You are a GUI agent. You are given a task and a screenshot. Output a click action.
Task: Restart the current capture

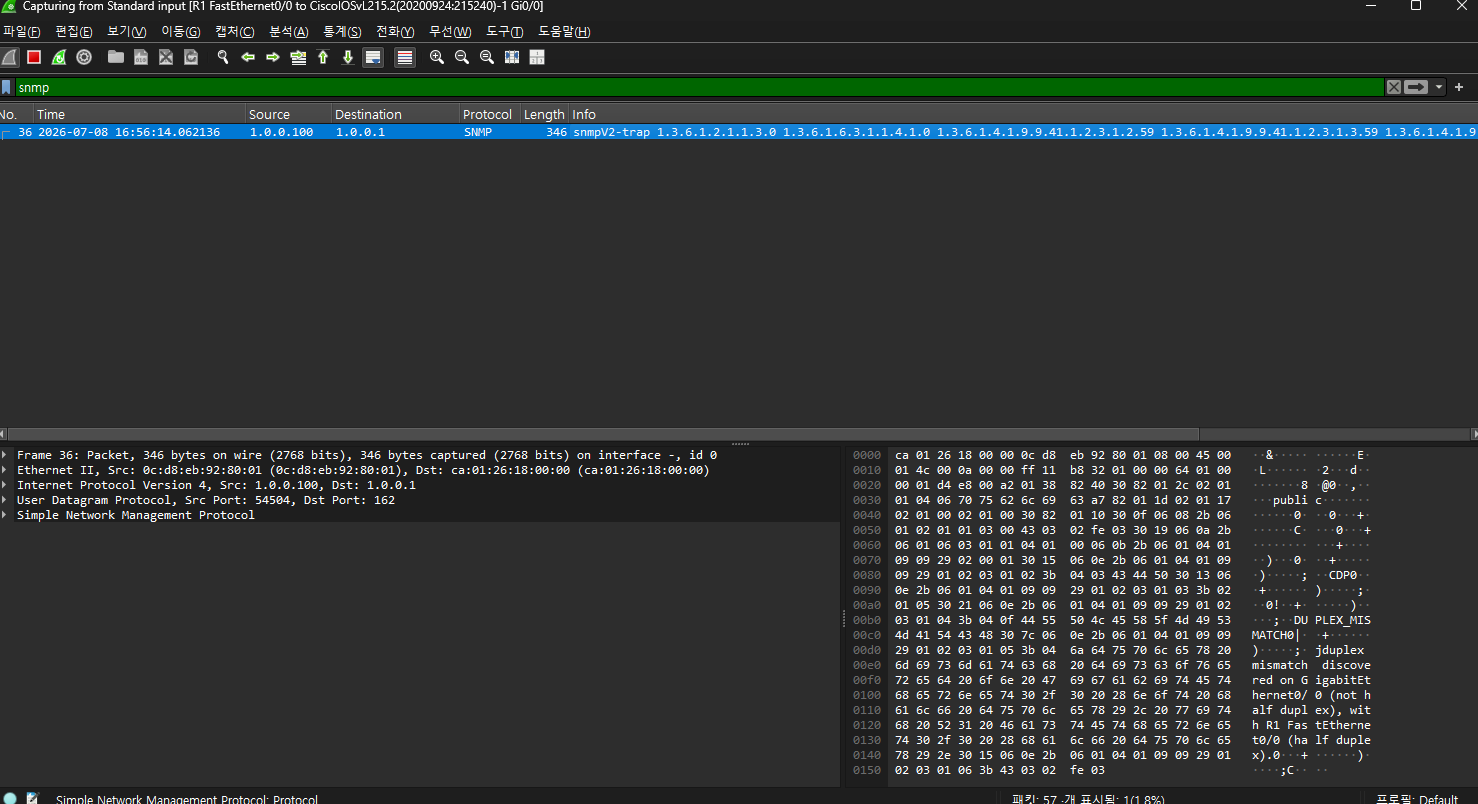click(x=59, y=57)
